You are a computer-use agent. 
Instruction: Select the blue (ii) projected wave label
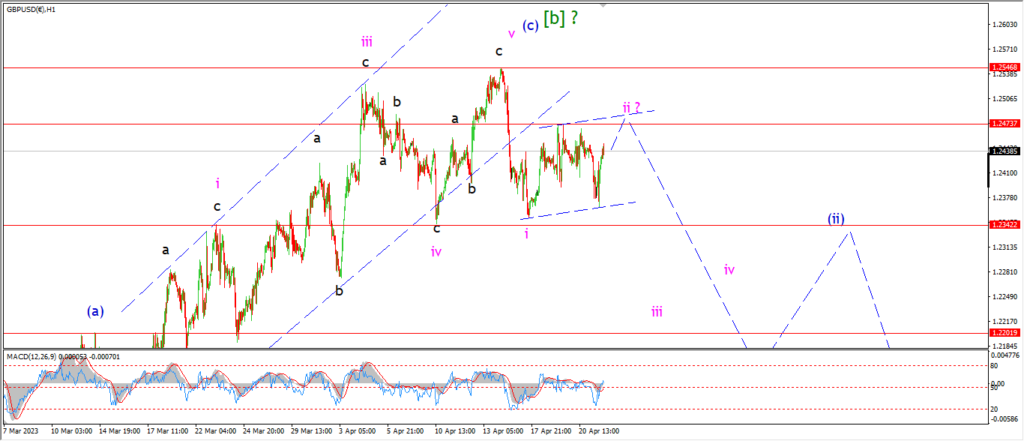click(836, 218)
